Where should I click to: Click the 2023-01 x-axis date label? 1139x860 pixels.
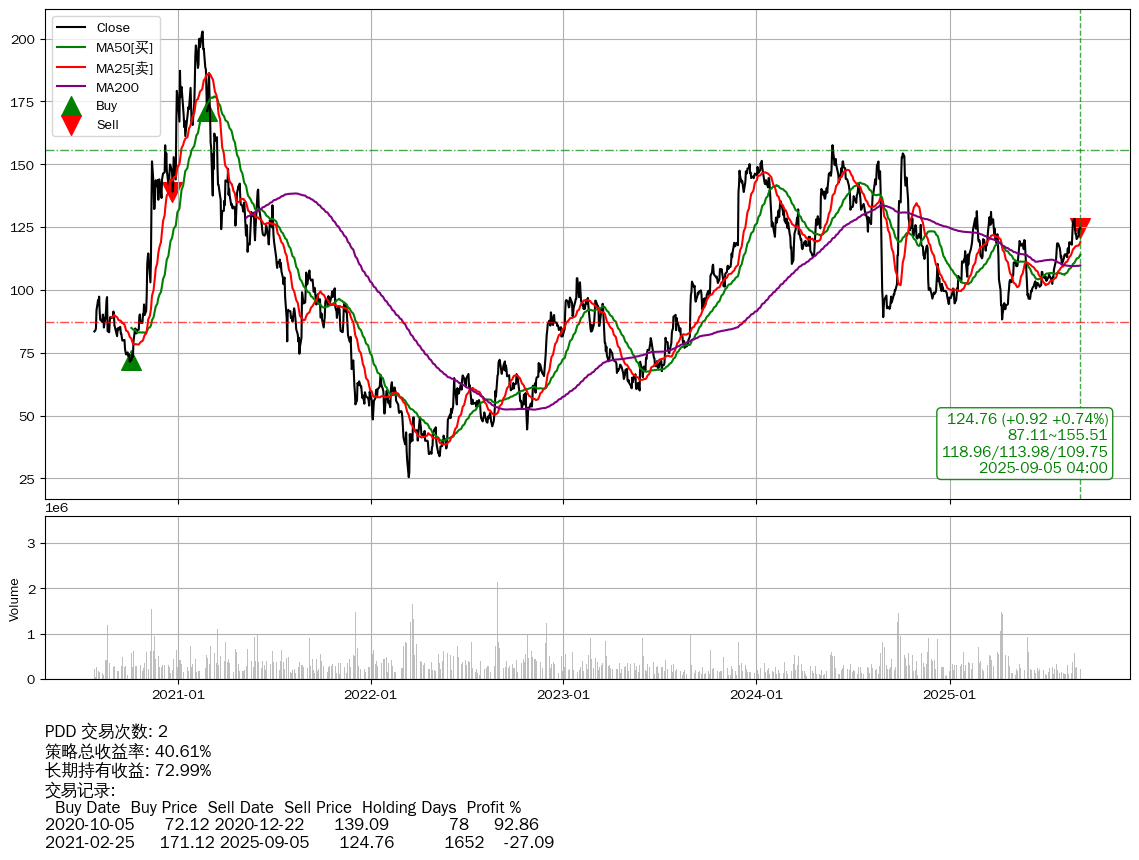coord(564,694)
